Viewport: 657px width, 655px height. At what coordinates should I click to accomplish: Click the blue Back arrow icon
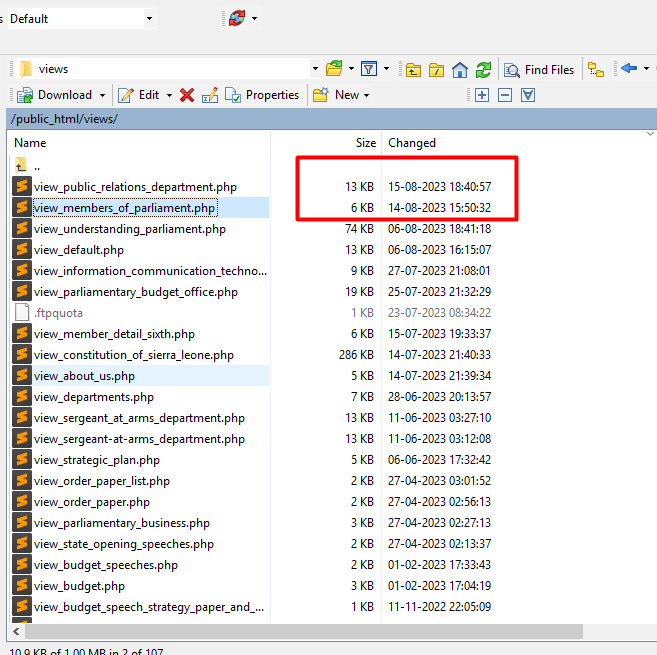pos(628,69)
